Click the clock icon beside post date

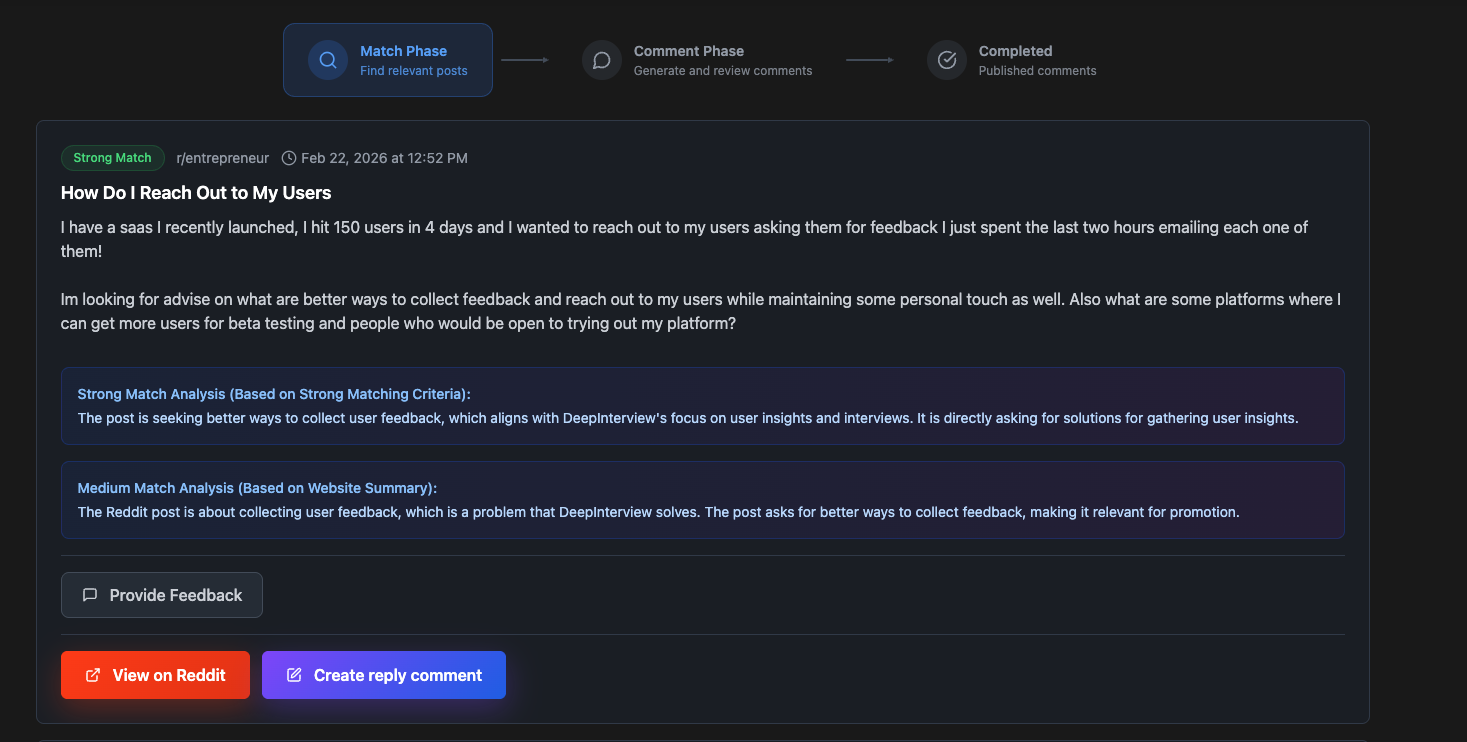click(x=289, y=158)
